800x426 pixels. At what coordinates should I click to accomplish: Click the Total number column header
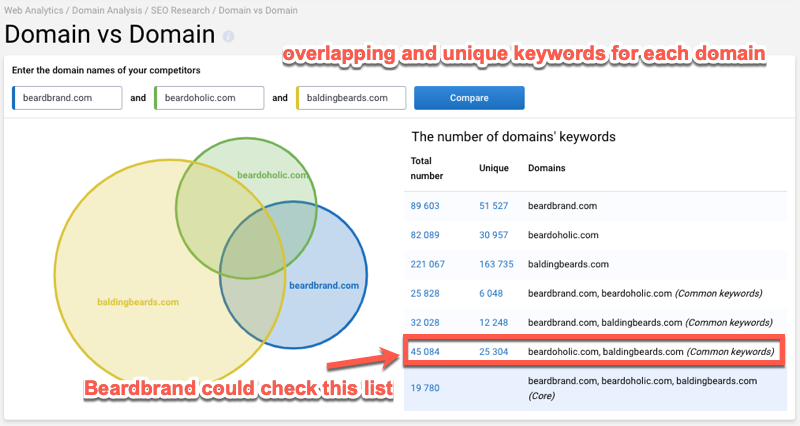point(427,168)
